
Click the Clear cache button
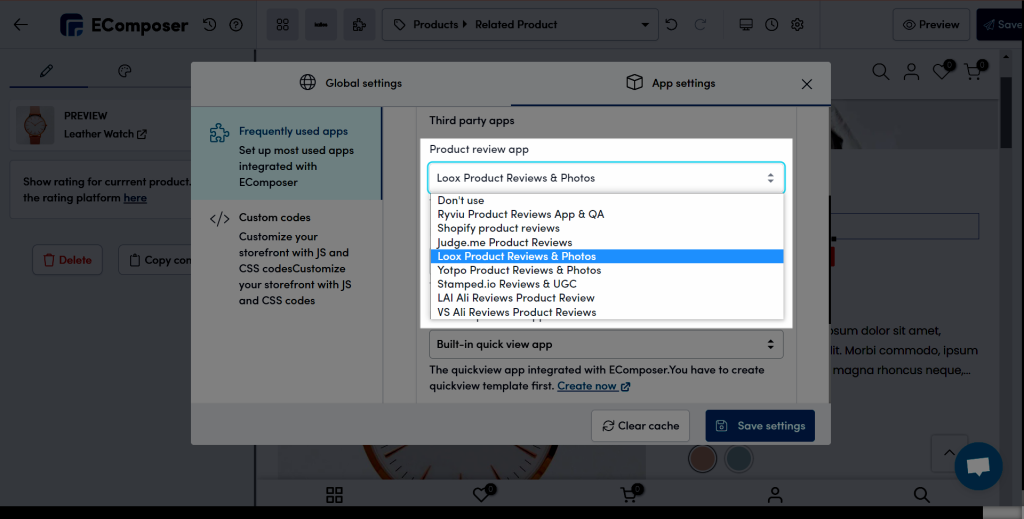point(641,426)
